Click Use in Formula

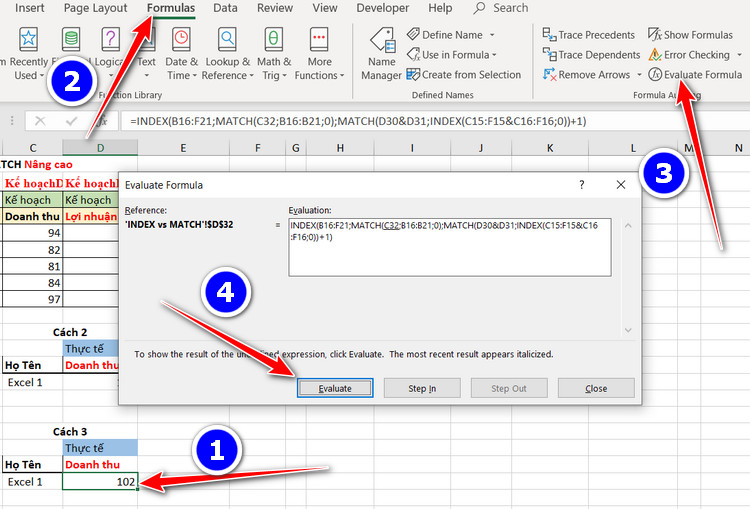(x=452, y=55)
